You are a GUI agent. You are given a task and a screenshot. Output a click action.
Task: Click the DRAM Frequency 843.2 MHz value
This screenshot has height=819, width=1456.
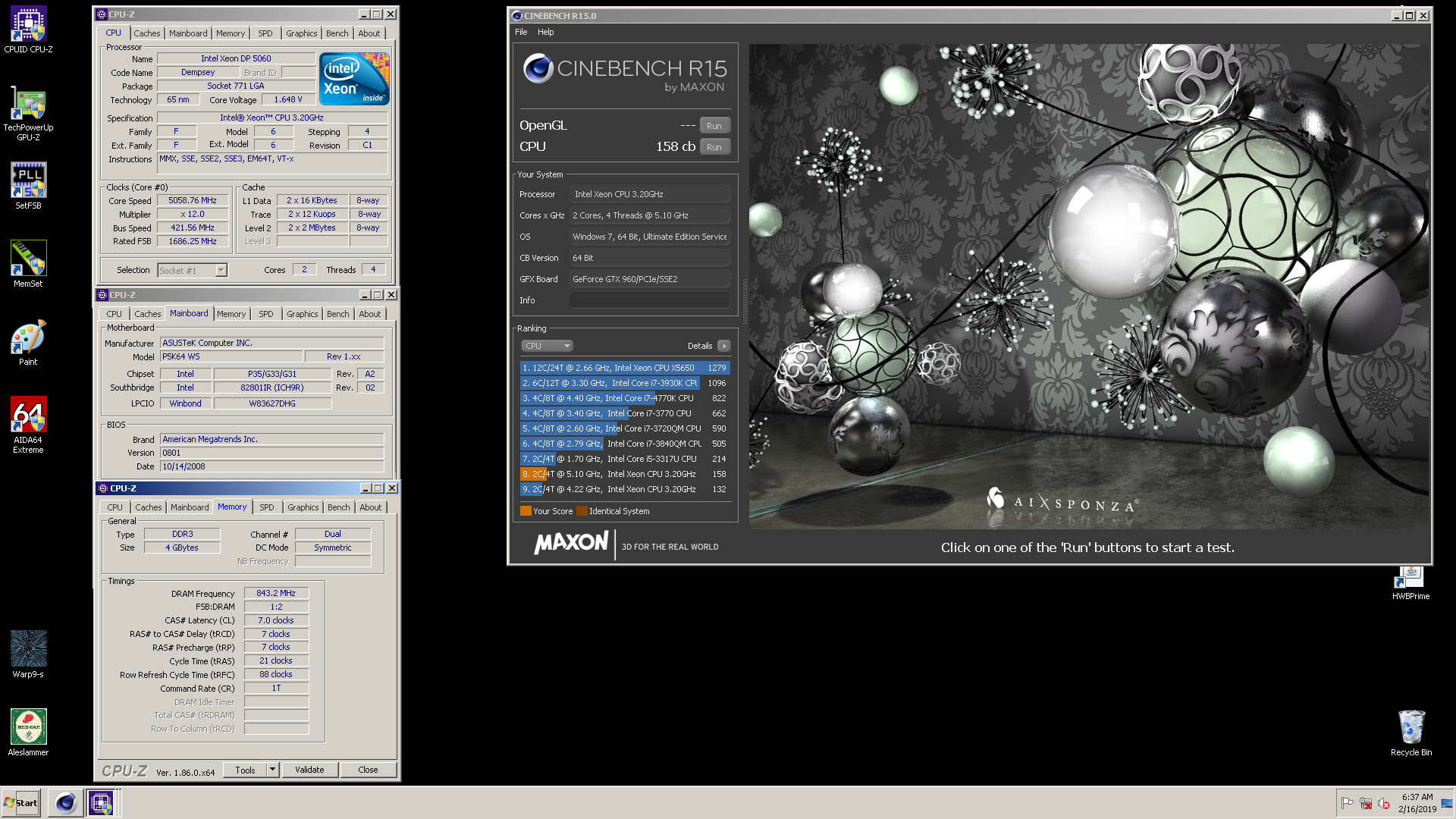(x=276, y=594)
